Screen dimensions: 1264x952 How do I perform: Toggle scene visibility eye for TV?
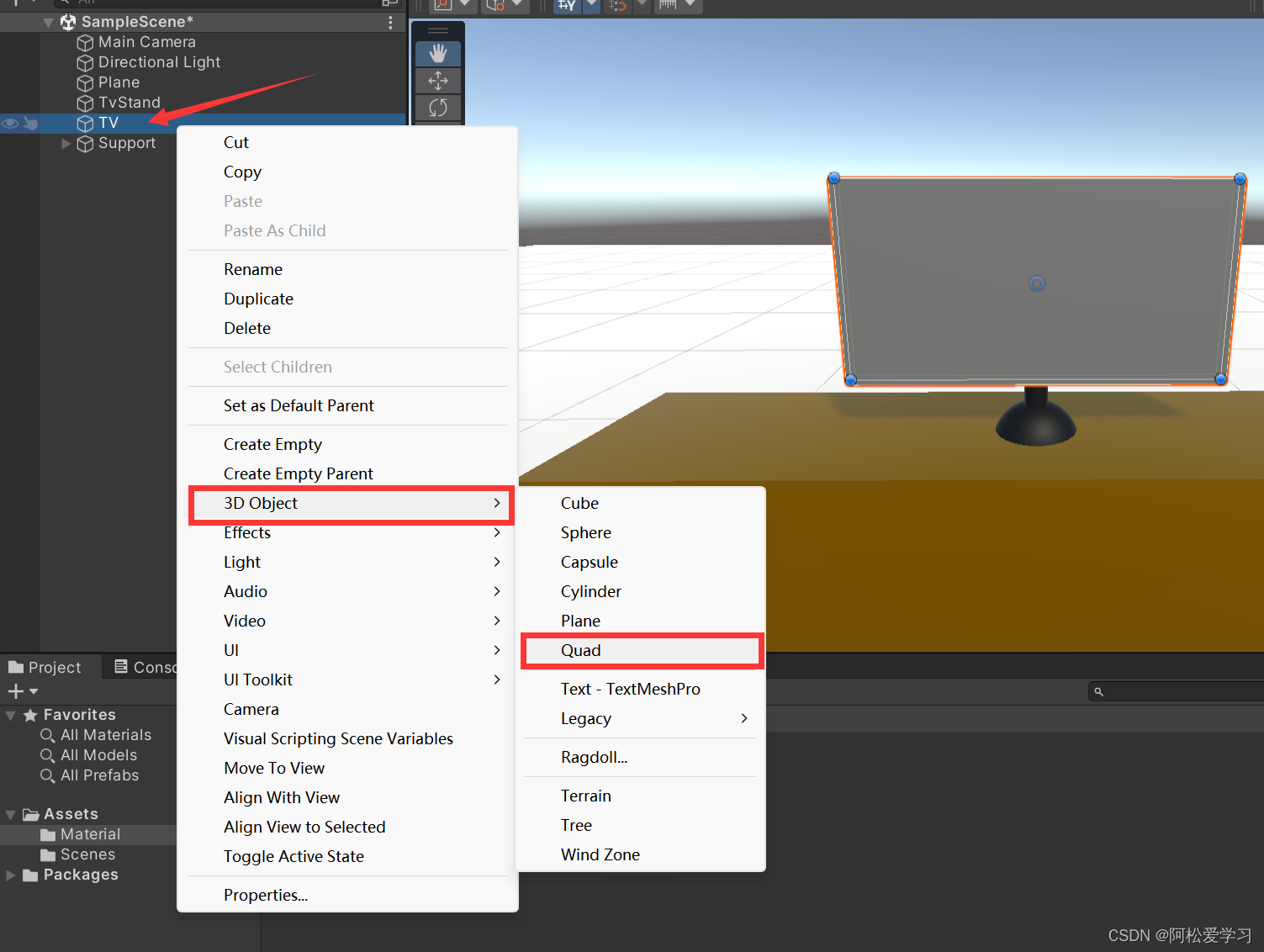pos(10,123)
